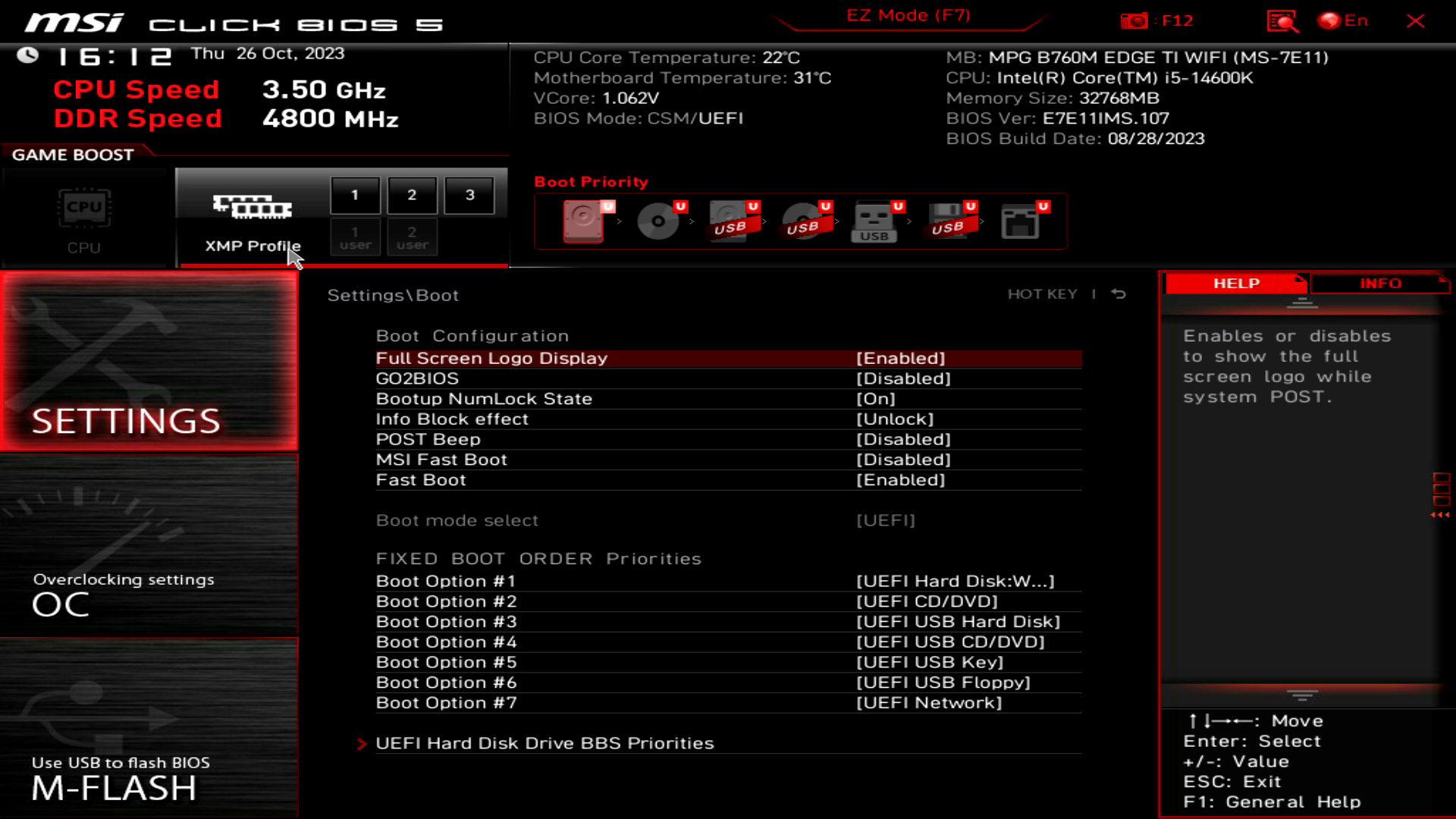Open Boot Option #5 device dropdown
This screenshot has height=819, width=1456.
(930, 662)
